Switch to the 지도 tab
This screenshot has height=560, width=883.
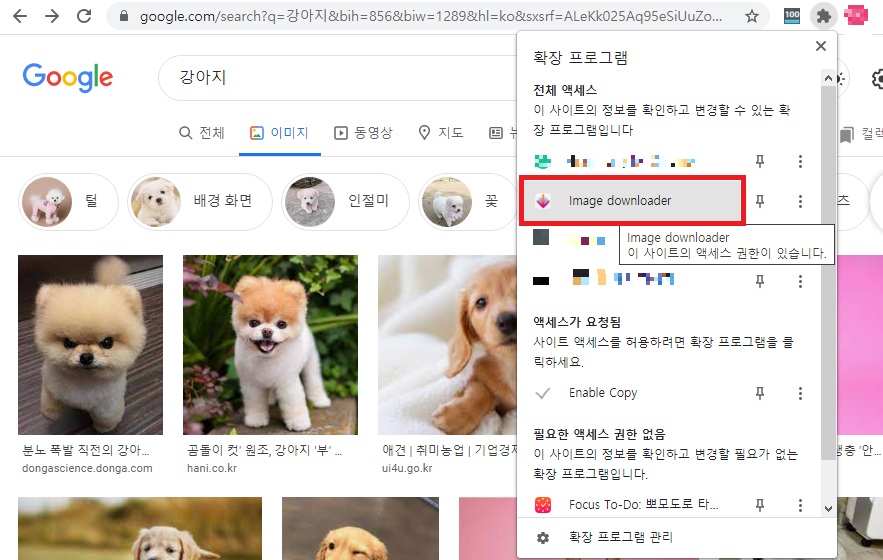441,133
